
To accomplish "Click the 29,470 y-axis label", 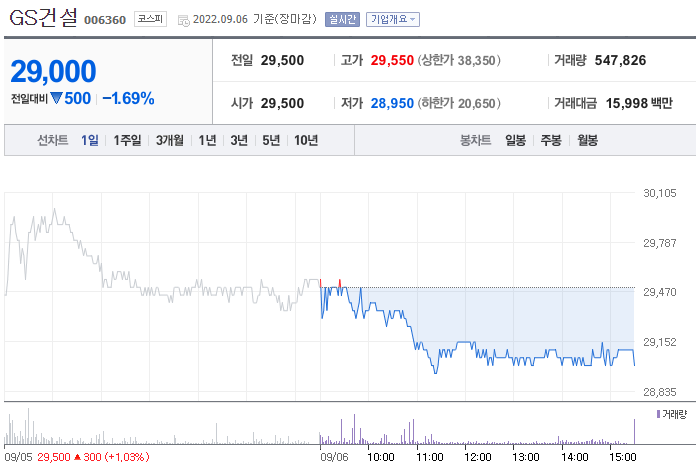I will point(660,292).
